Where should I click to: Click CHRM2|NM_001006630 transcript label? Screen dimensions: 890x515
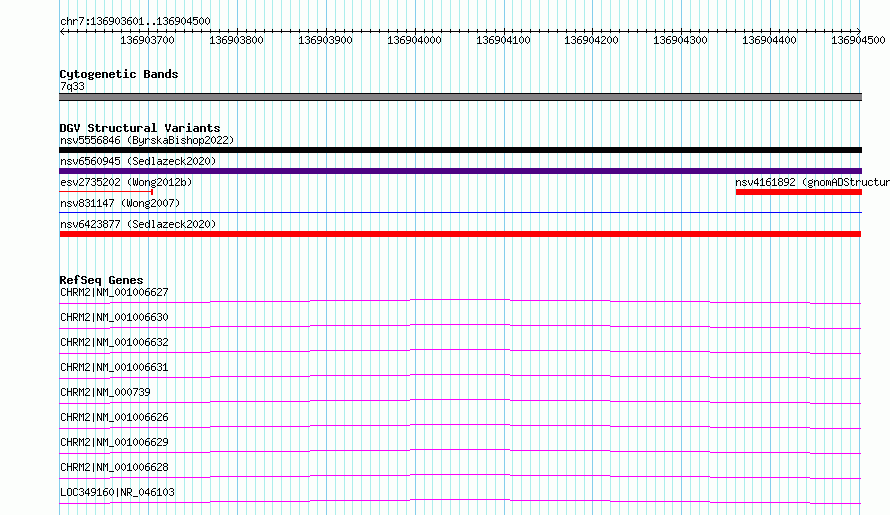[x=114, y=317]
